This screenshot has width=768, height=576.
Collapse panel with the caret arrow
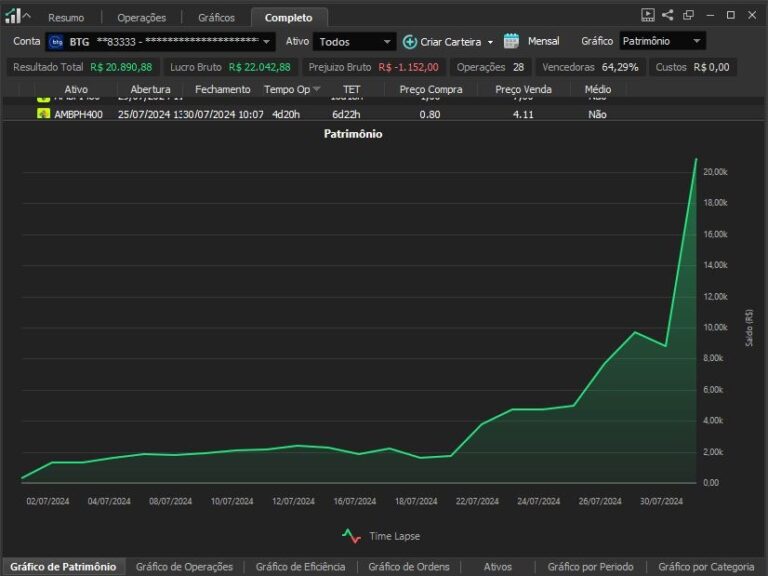(27, 16)
